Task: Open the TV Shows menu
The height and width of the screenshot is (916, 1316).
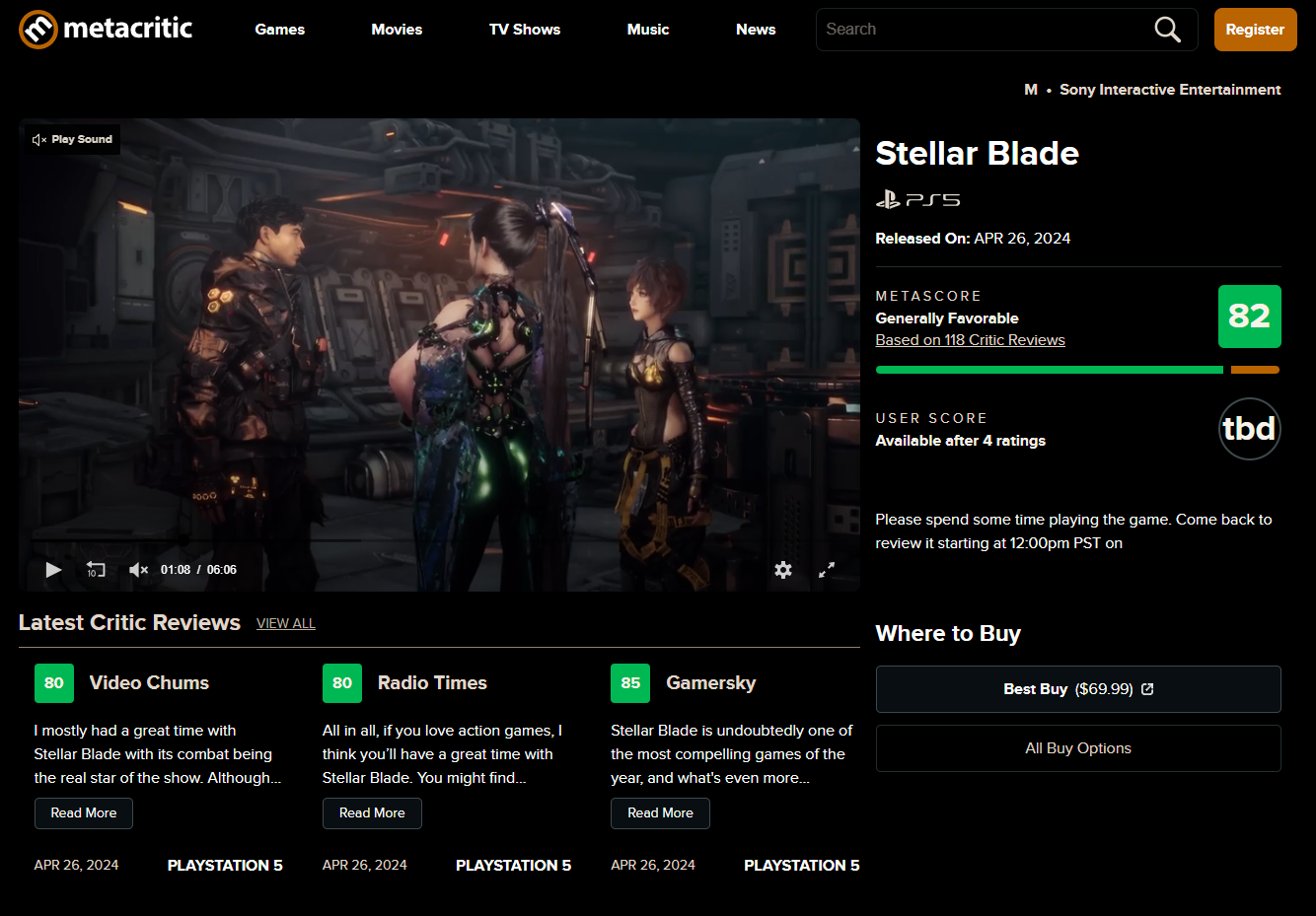Action: coord(524,30)
